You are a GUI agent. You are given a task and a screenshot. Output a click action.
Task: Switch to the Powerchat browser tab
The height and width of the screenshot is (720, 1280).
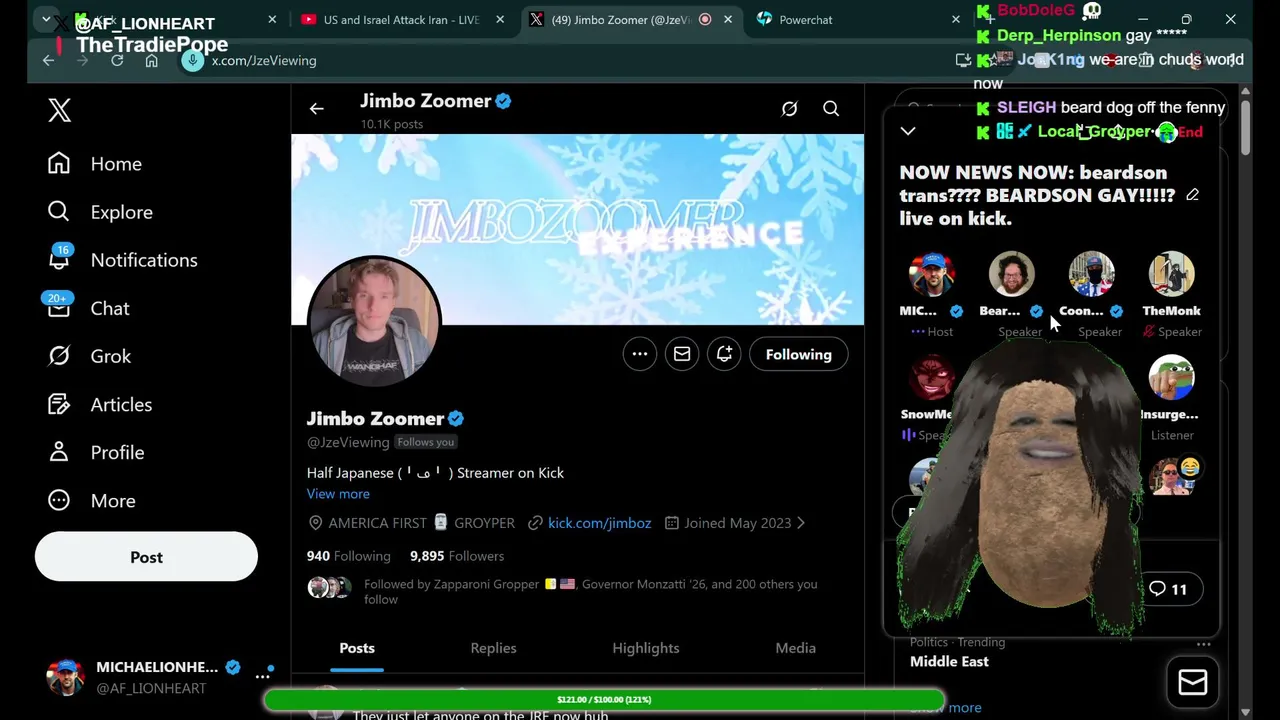805,19
